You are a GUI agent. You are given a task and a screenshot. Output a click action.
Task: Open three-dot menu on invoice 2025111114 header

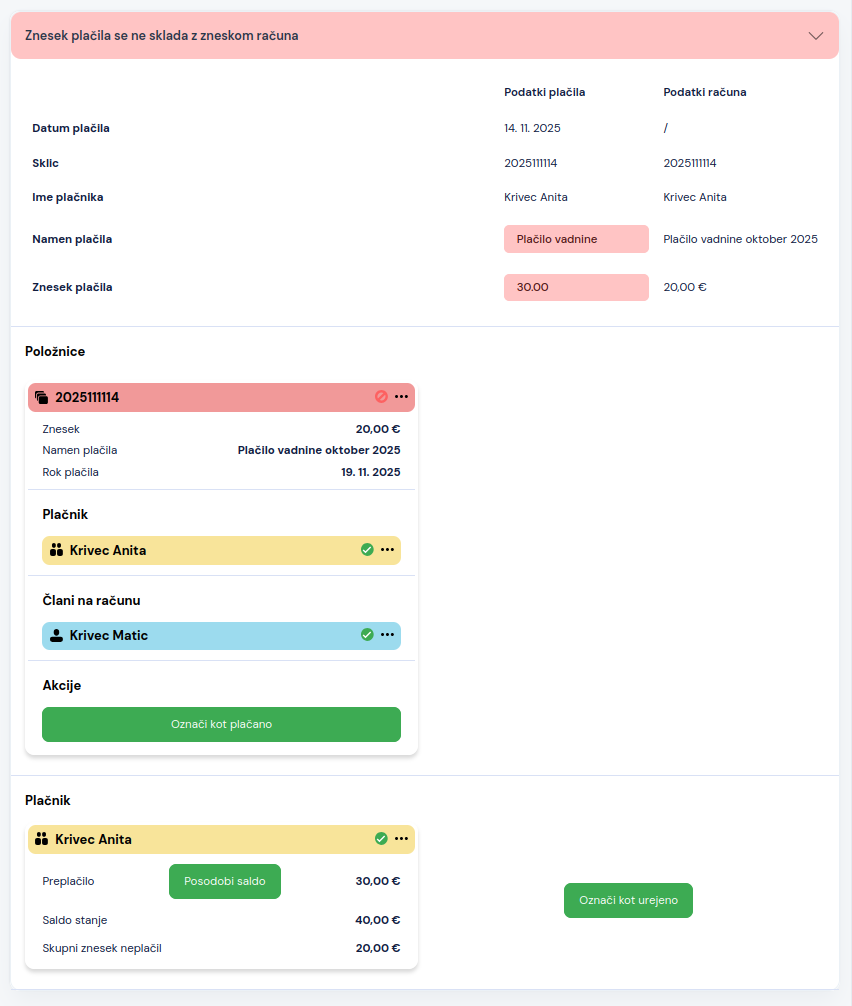pos(401,397)
